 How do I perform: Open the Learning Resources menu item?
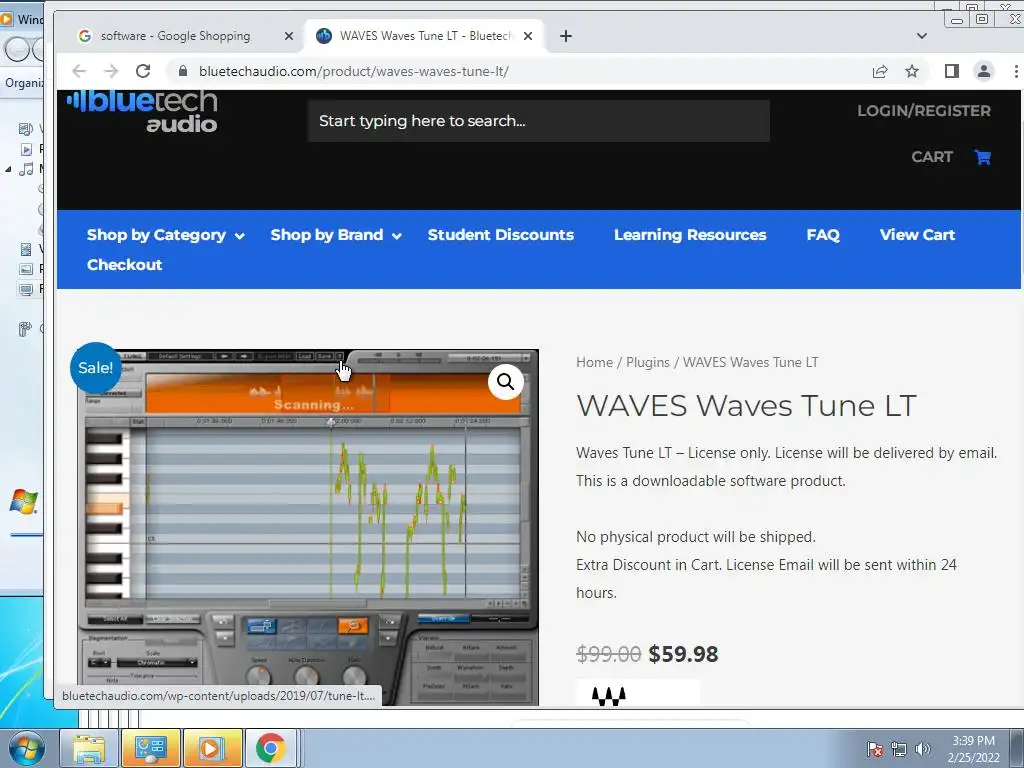tap(690, 235)
